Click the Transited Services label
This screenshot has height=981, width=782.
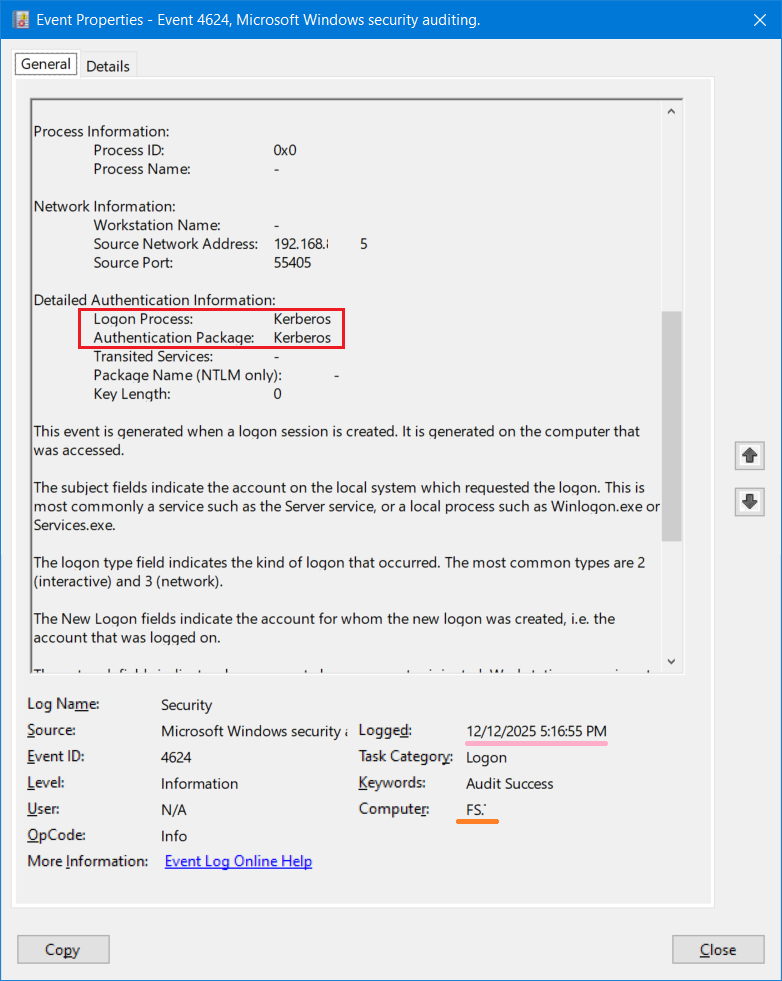coord(153,357)
